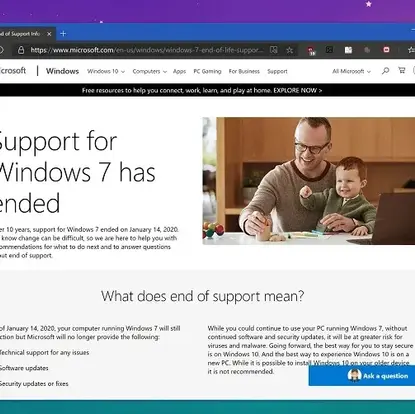Click the gray puzzle extension icon
The height and width of the screenshot is (414, 415).
click(367, 50)
